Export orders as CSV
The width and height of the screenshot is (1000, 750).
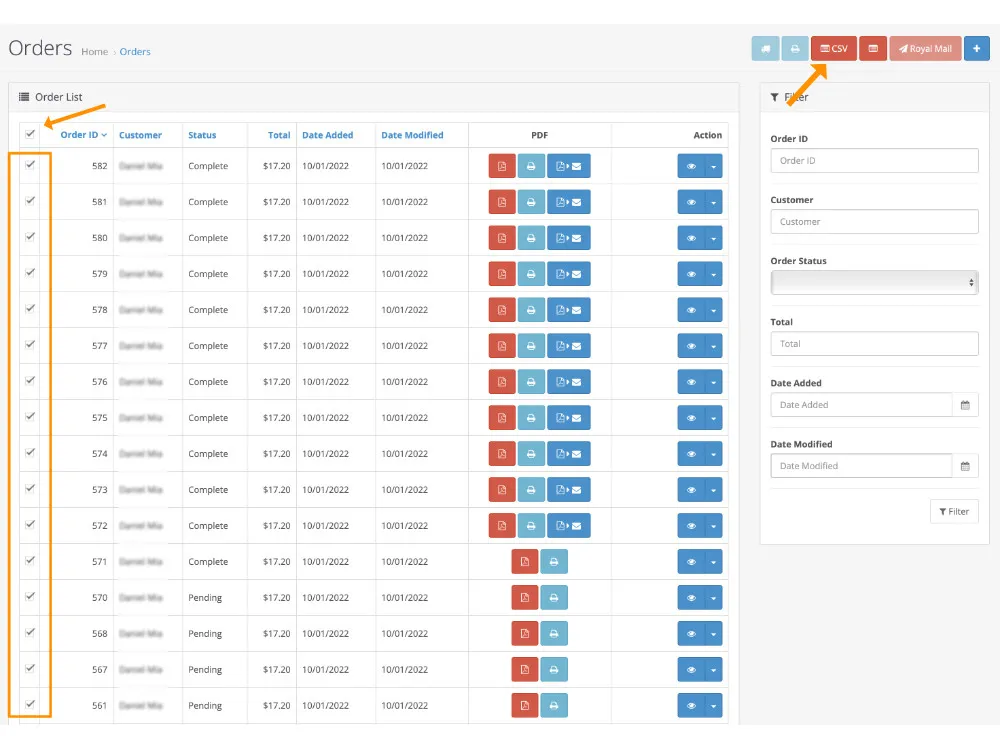(833, 48)
